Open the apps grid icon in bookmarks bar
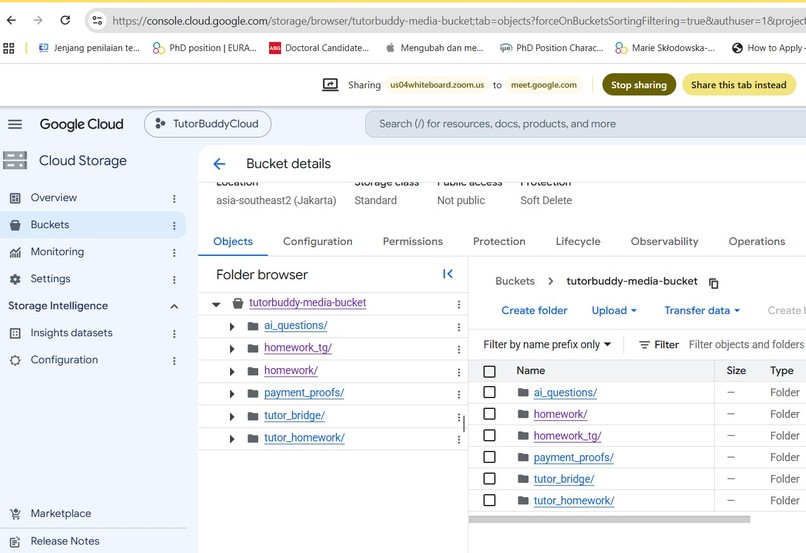The image size is (806, 553). tap(9, 48)
